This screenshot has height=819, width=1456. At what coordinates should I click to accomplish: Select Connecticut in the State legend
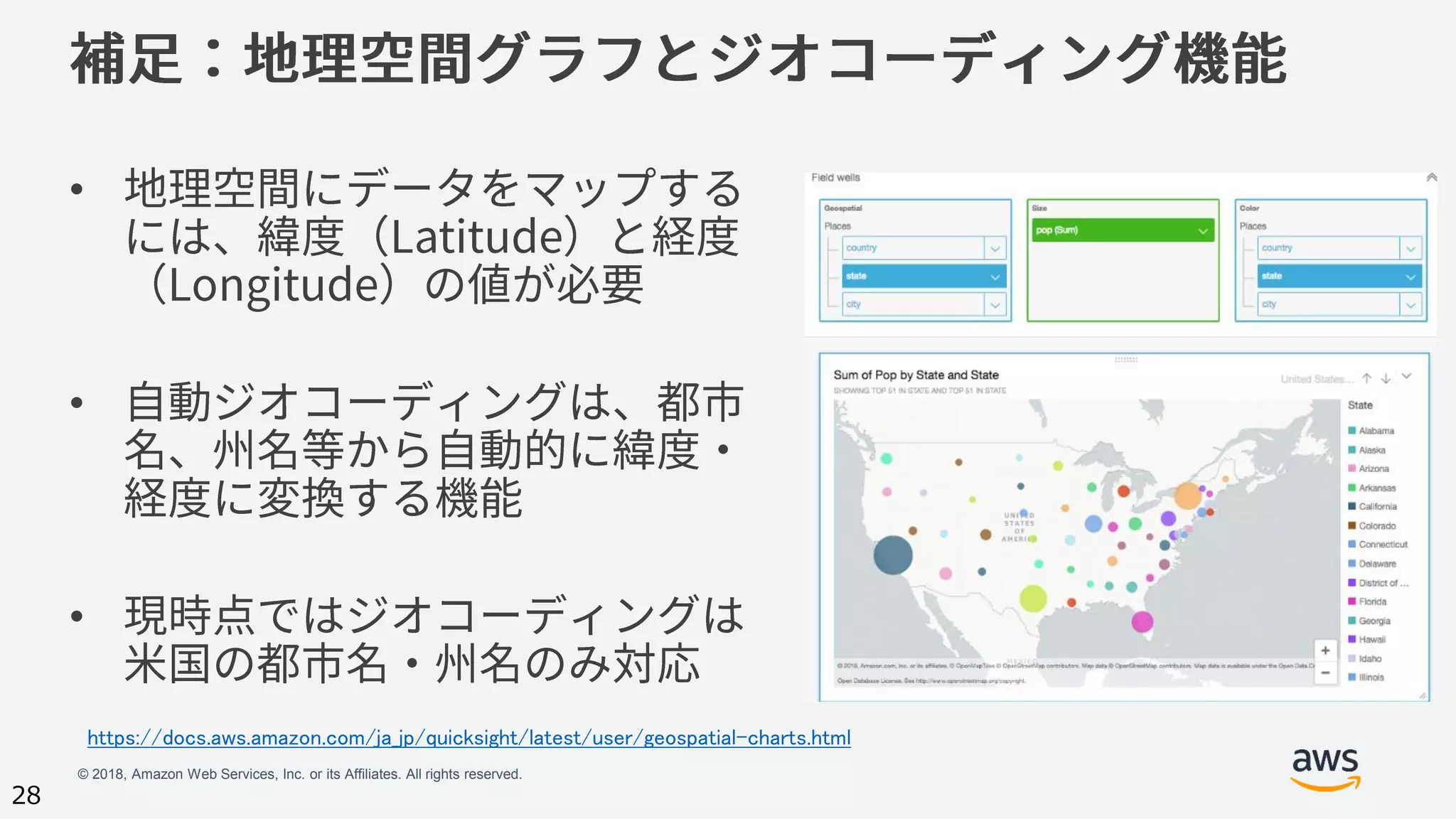(1378, 544)
